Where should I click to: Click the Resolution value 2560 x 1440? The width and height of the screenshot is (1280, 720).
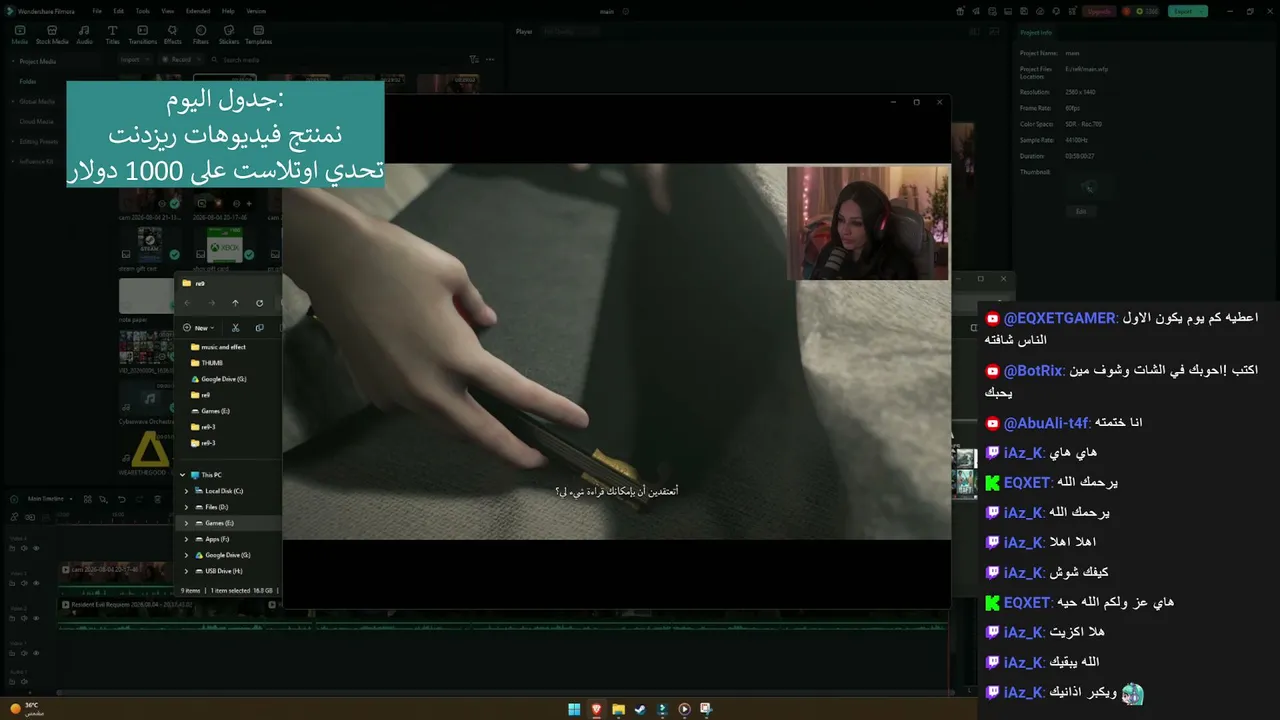[1081, 91]
